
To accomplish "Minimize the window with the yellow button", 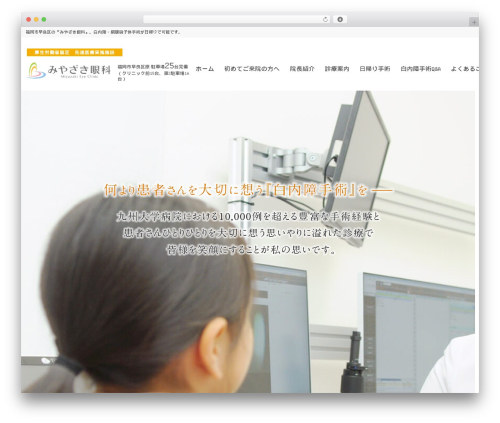I will (36, 20).
